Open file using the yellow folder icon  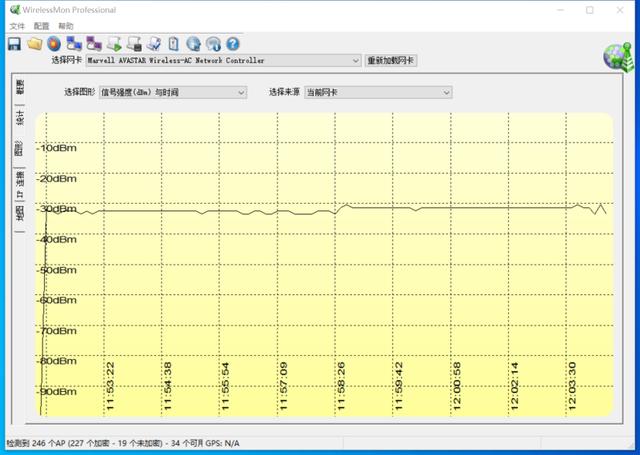click(x=34, y=44)
